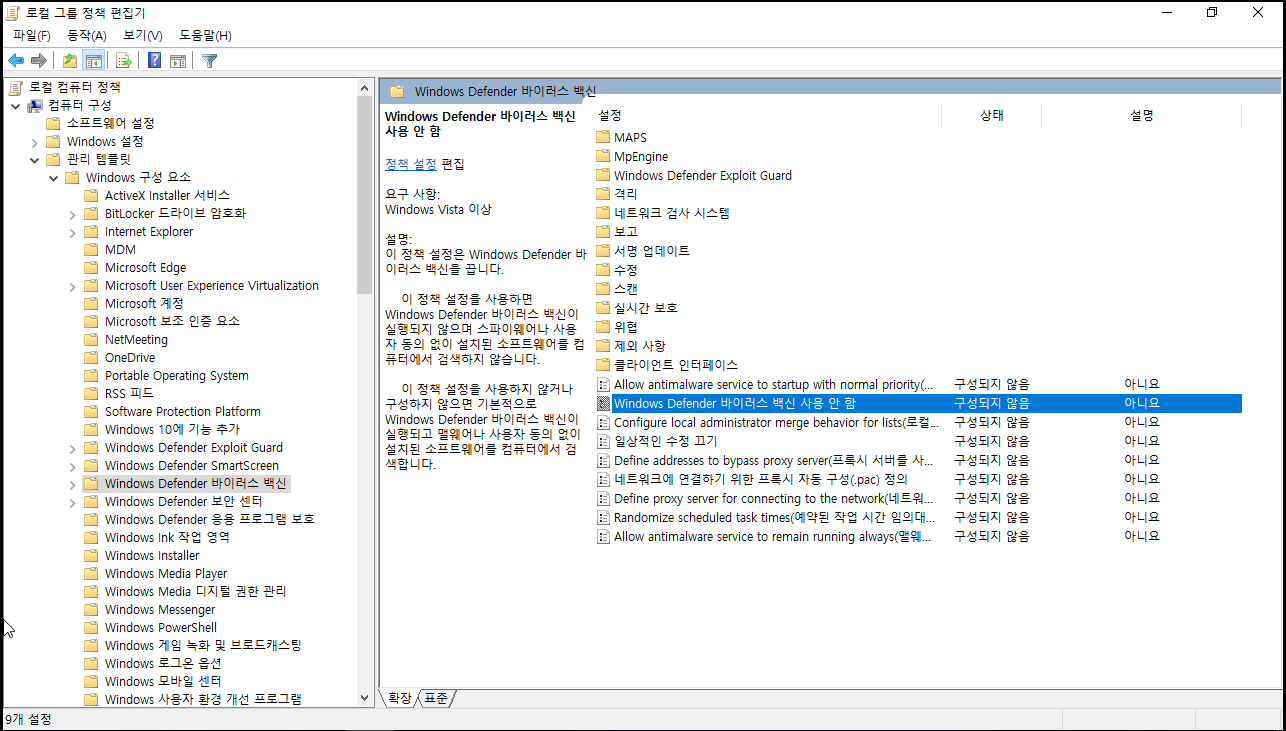Screen dimensions: 1286x731
Task: Open the 동작(A) menu
Action: [86, 35]
